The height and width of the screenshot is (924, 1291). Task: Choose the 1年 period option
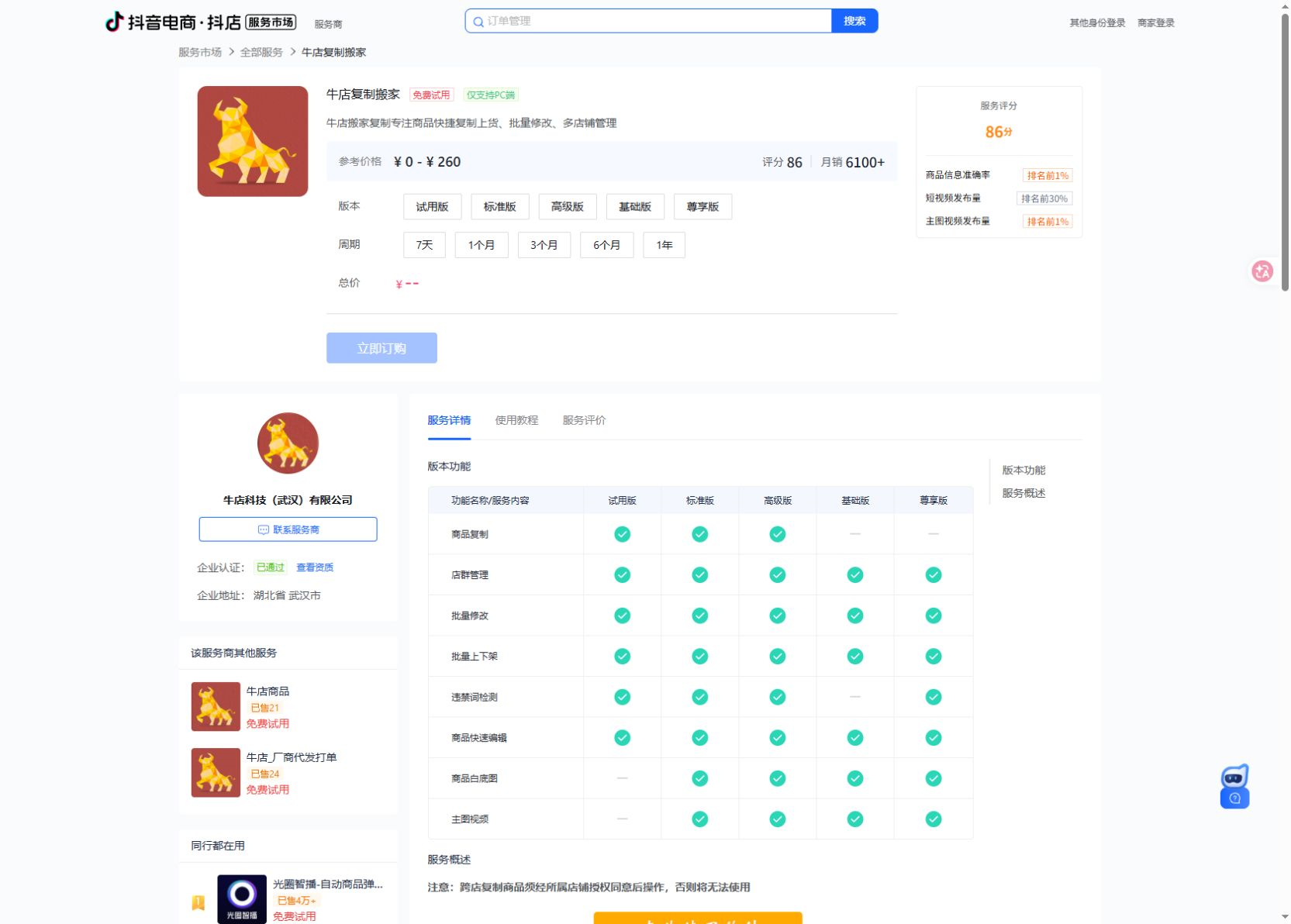[x=664, y=245]
